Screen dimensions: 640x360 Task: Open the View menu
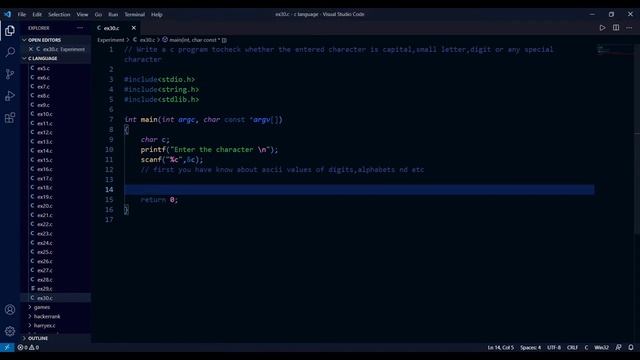tap(82, 14)
